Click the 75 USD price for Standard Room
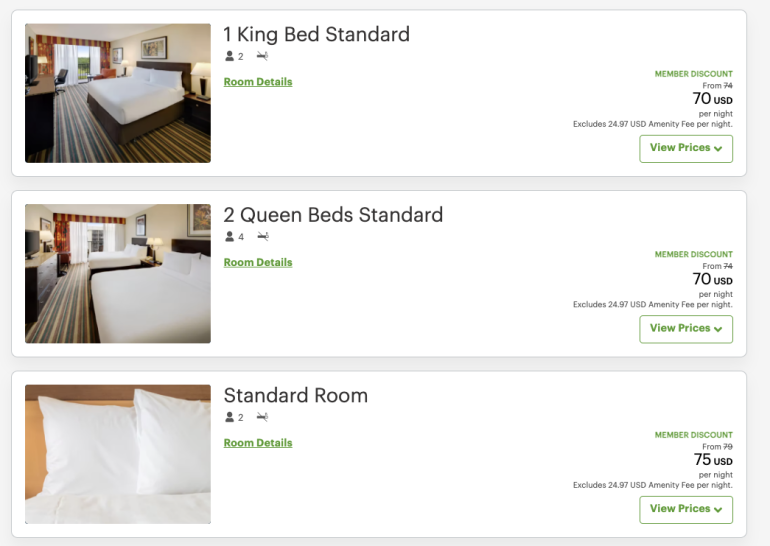 712,460
